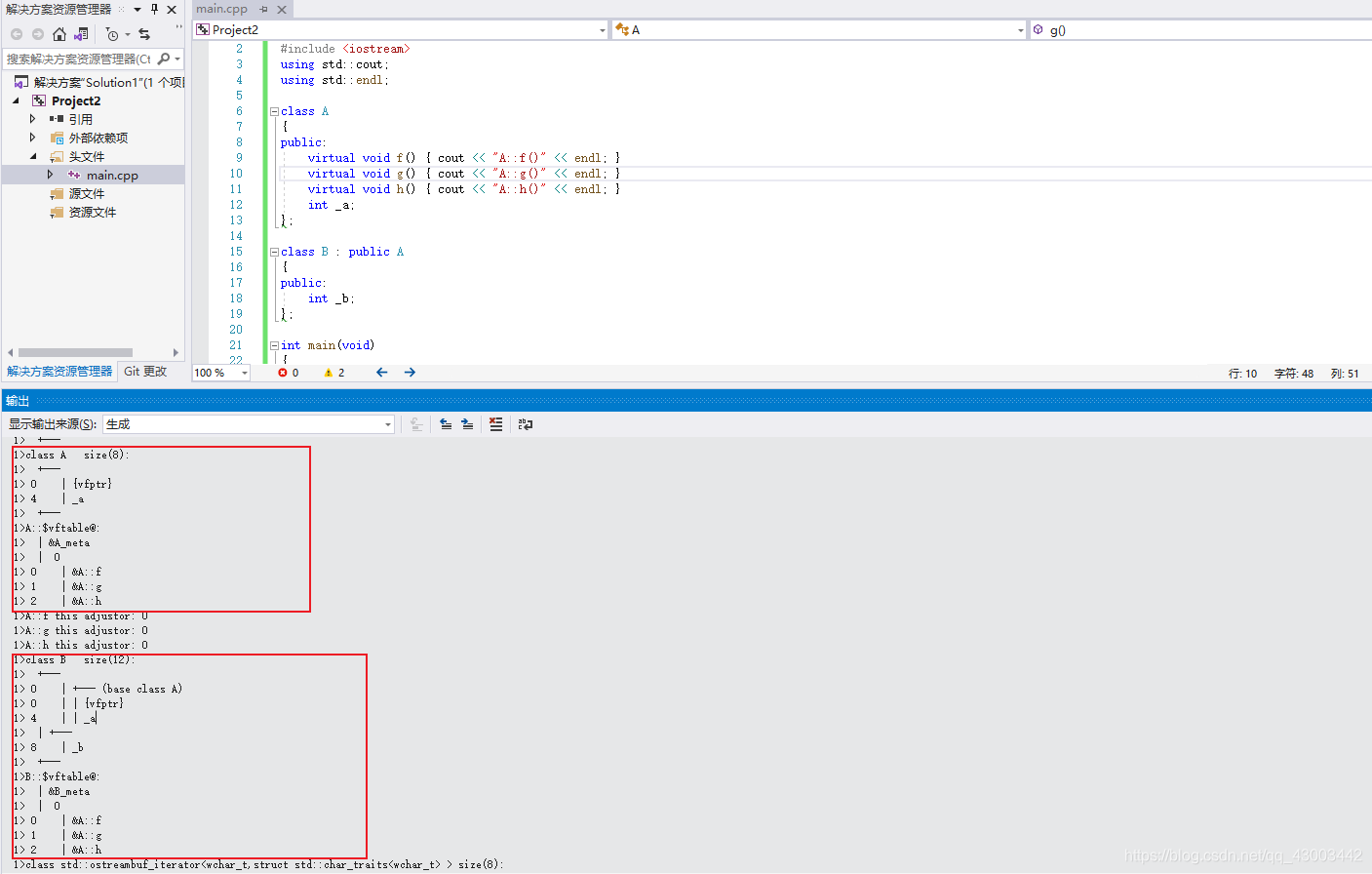This screenshot has height=874, width=1372.
Task: Click the Home icon in Solution Explorer
Action: (x=59, y=34)
